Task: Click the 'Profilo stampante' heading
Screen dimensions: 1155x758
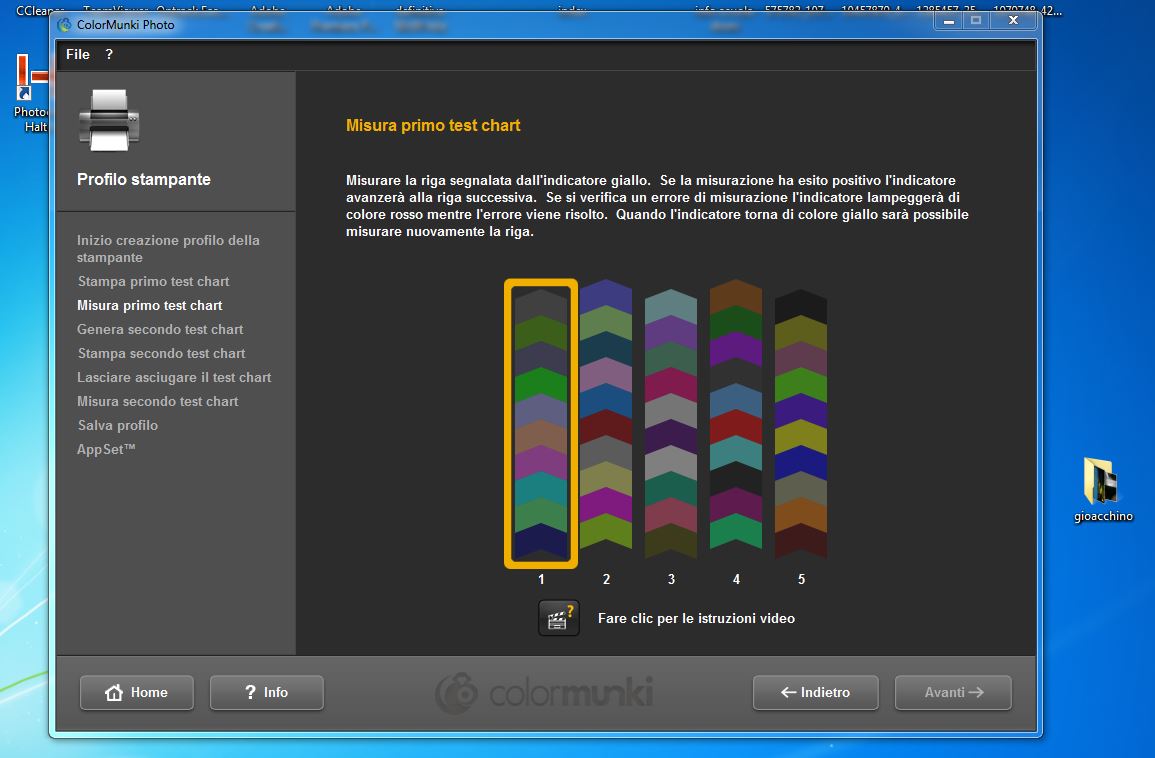Action: point(144,180)
